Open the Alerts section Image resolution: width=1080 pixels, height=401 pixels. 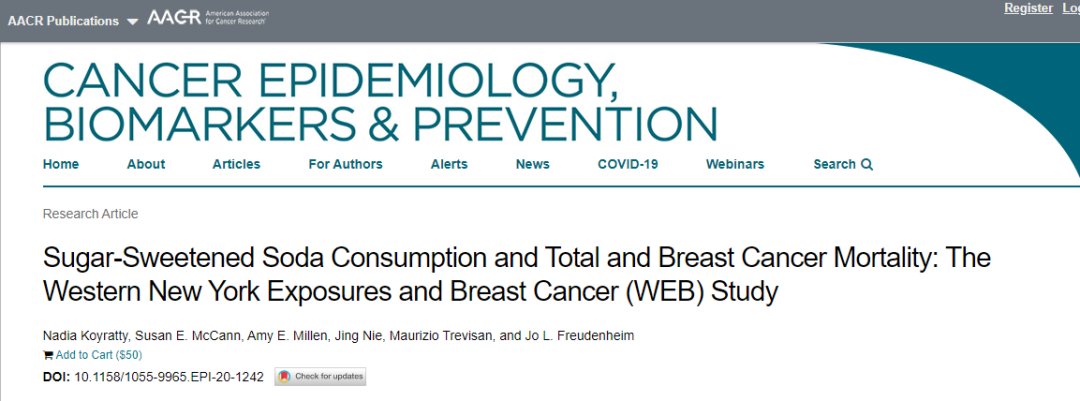tap(449, 164)
